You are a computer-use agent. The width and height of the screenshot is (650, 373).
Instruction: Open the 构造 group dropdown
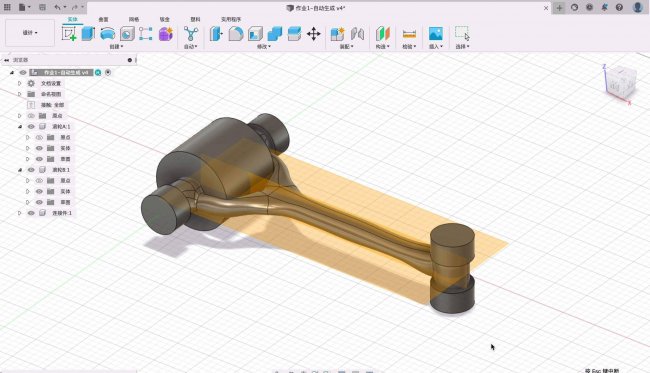coord(383,46)
